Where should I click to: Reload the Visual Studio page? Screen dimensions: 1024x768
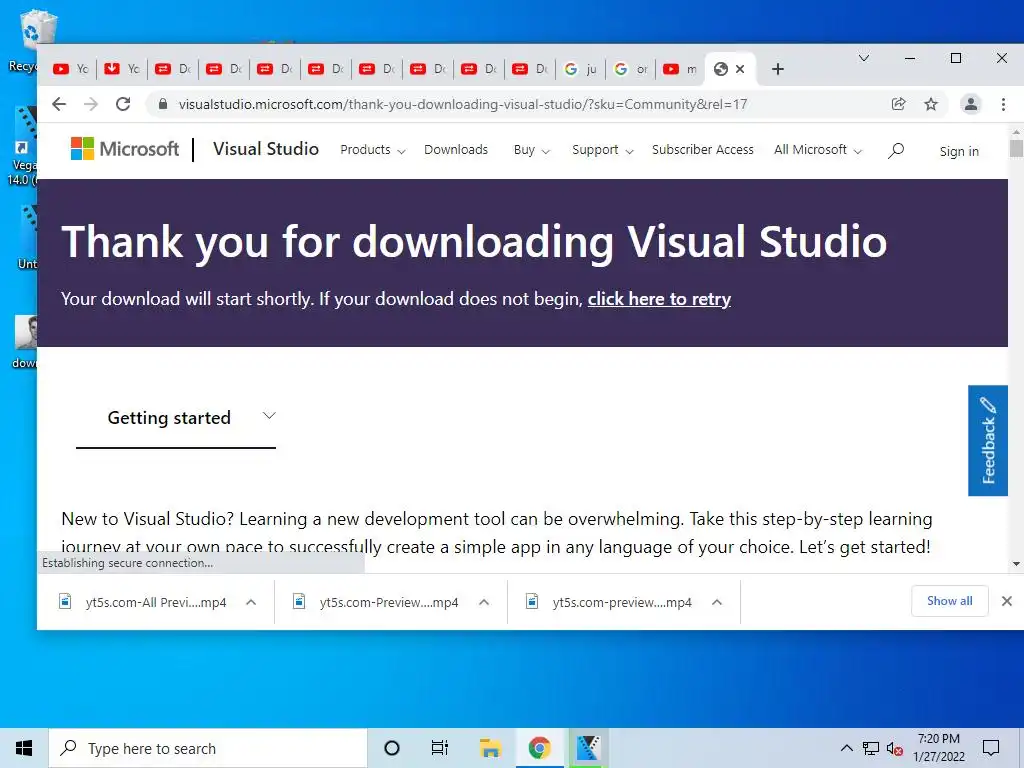[x=123, y=104]
